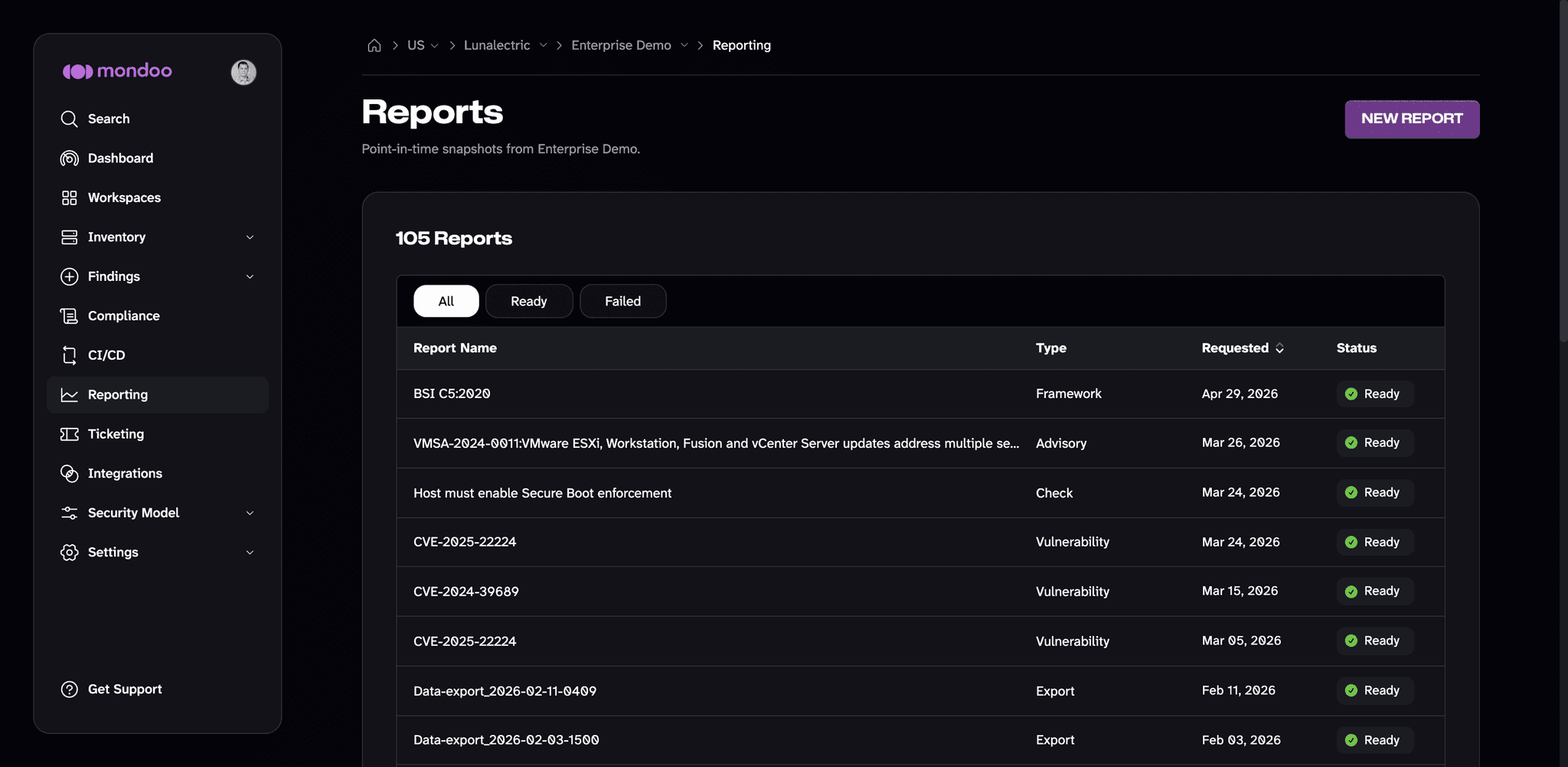Viewport: 1568px width, 767px height.
Task: Click green check icon in Data-export 02-11 row
Action: coord(1351,690)
